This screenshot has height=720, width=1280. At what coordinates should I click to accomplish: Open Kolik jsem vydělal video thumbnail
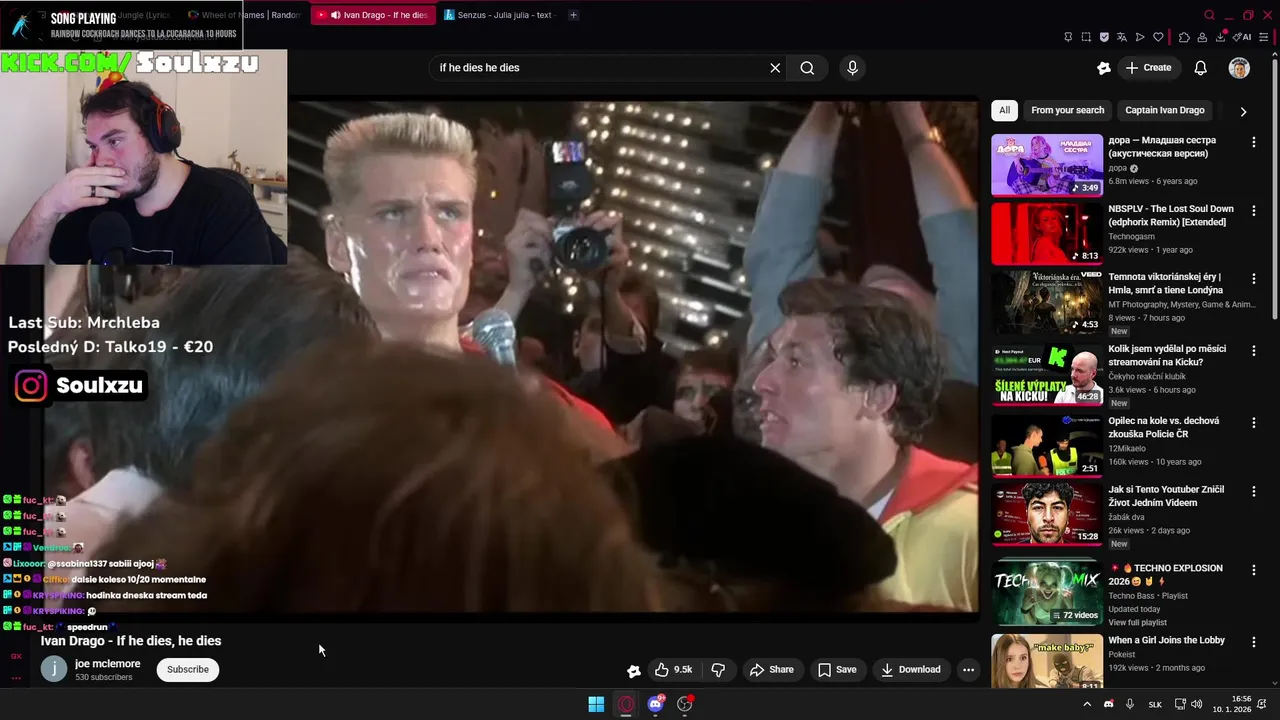[x=1047, y=376]
